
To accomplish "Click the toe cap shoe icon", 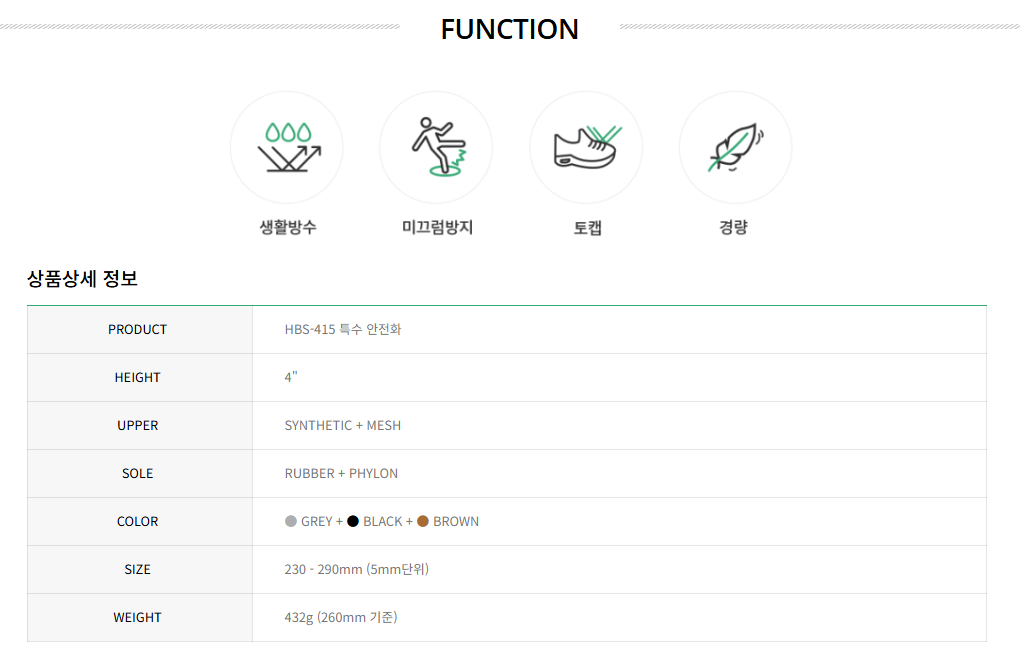I will 586,147.
